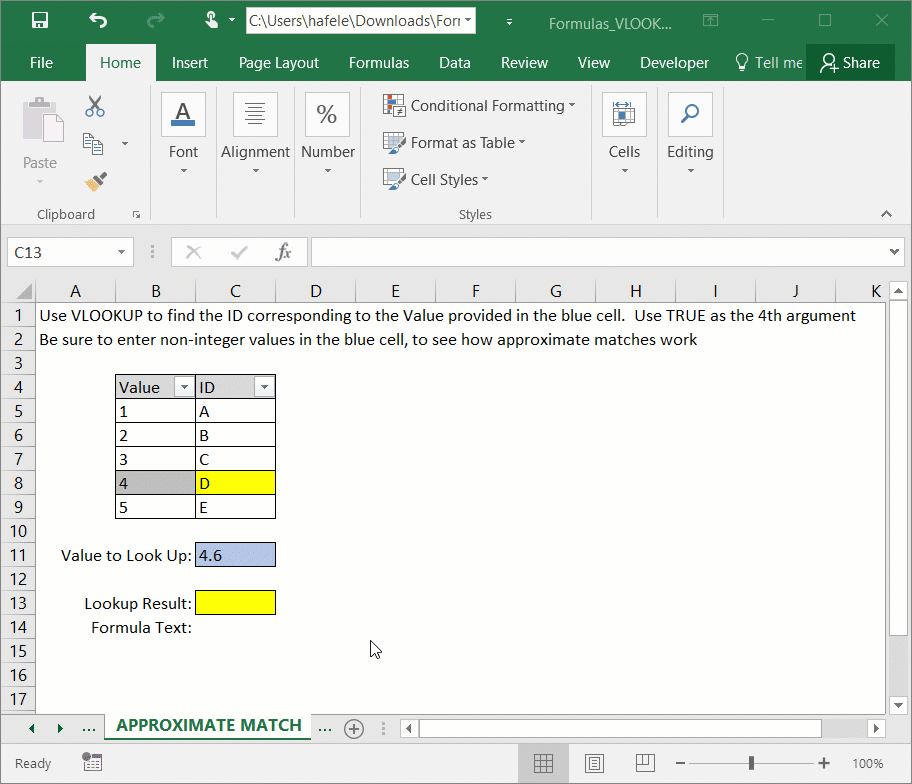Expand the Number group
The width and height of the screenshot is (912, 784).
(x=327, y=134)
